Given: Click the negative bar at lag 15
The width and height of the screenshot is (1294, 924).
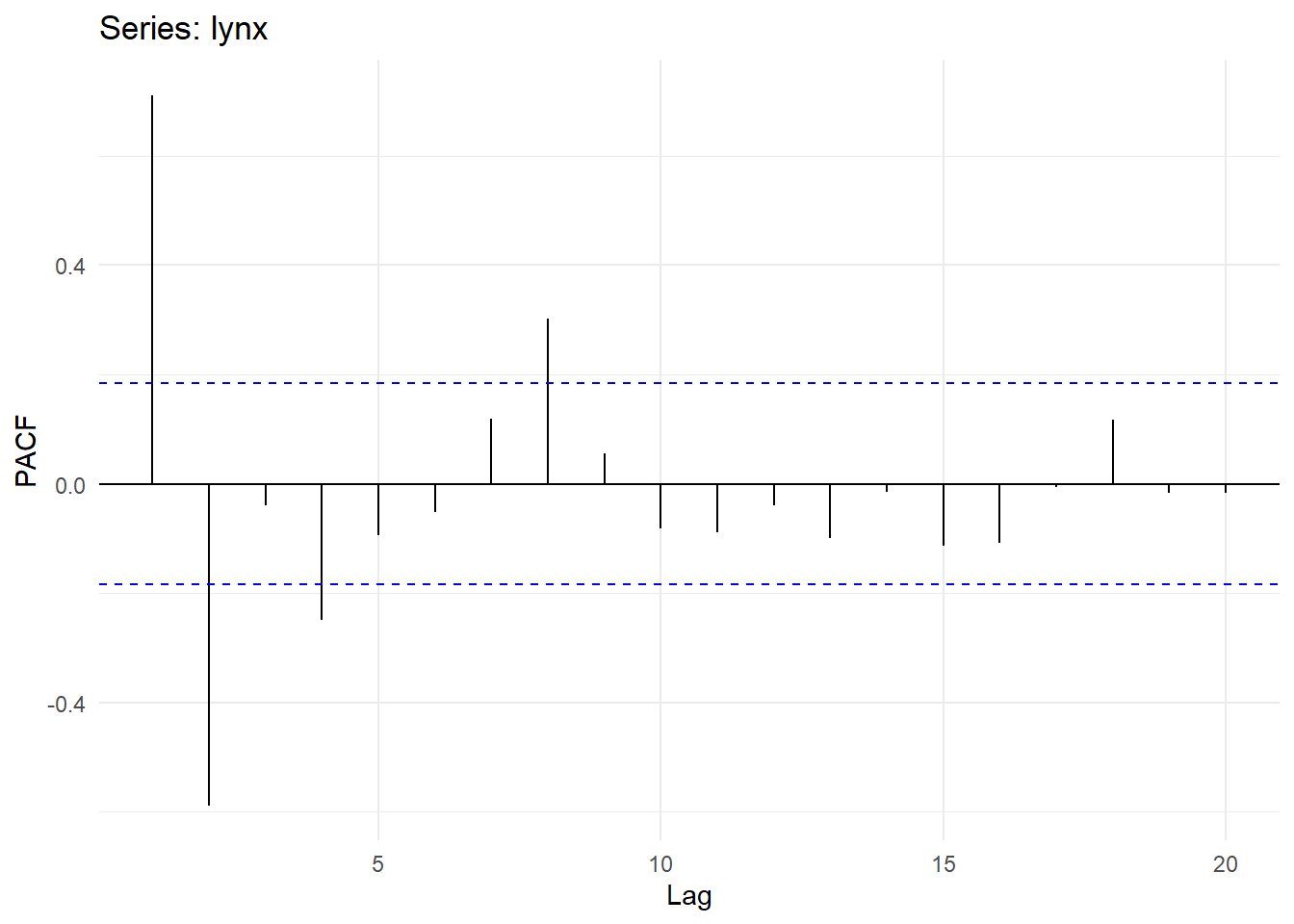Looking at the screenshot, I should pyautogui.click(x=944, y=515).
